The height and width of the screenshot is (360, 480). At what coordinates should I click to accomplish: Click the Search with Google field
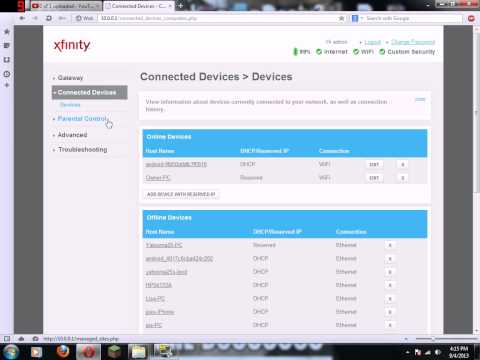(x=412, y=18)
